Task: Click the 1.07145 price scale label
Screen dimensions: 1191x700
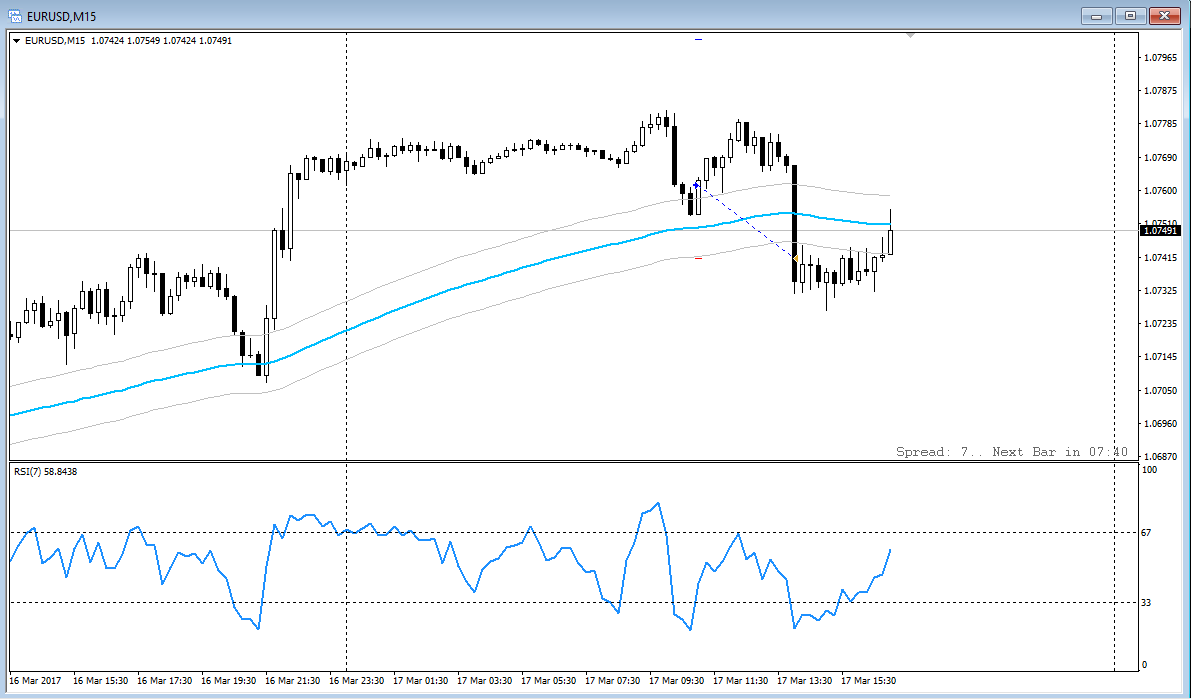Action: click(1161, 357)
